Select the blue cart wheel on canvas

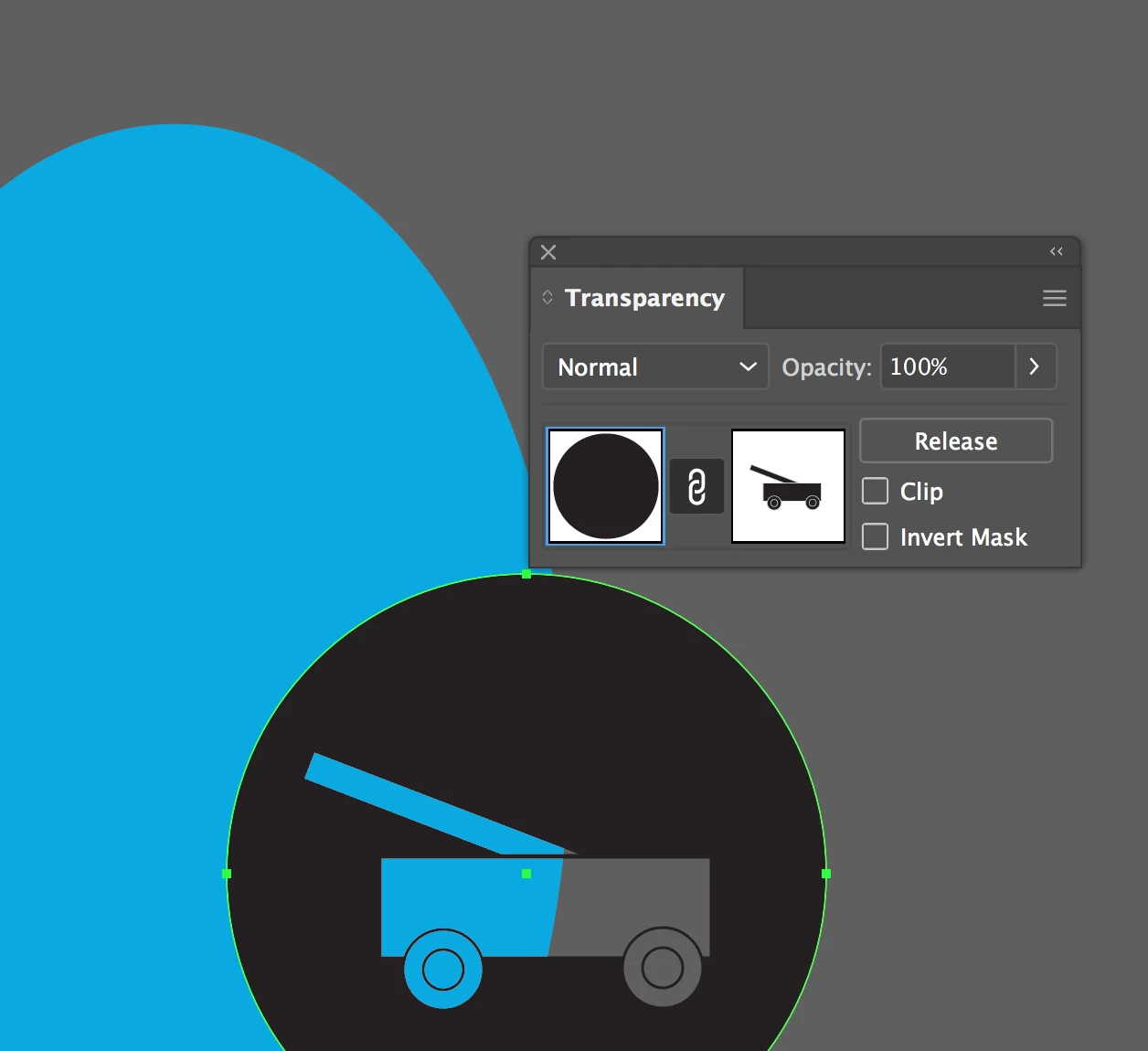[x=443, y=969]
